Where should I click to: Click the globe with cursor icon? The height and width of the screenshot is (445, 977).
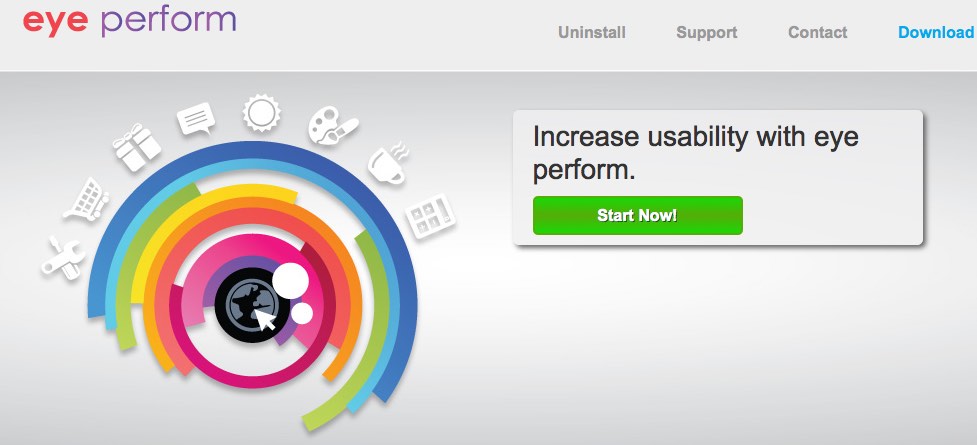click(252, 304)
